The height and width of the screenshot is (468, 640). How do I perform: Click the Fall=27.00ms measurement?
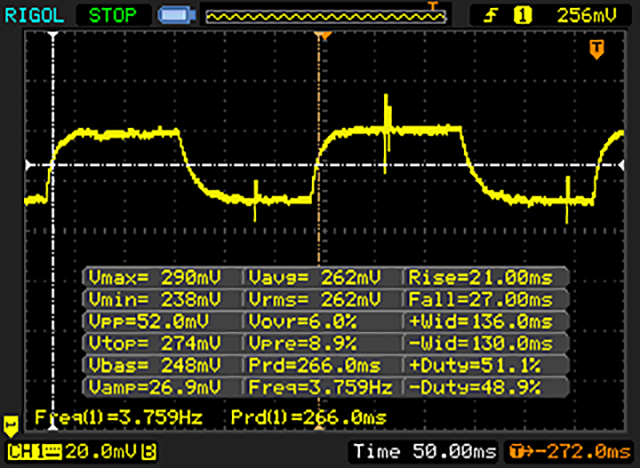click(480, 300)
